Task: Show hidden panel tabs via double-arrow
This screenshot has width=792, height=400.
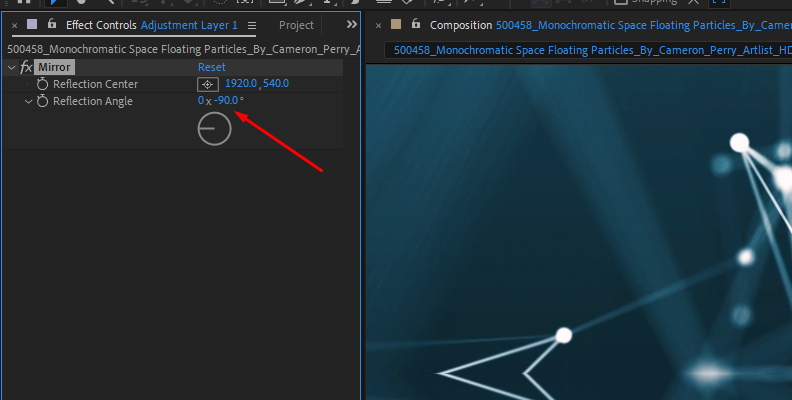Action: pyautogui.click(x=352, y=24)
